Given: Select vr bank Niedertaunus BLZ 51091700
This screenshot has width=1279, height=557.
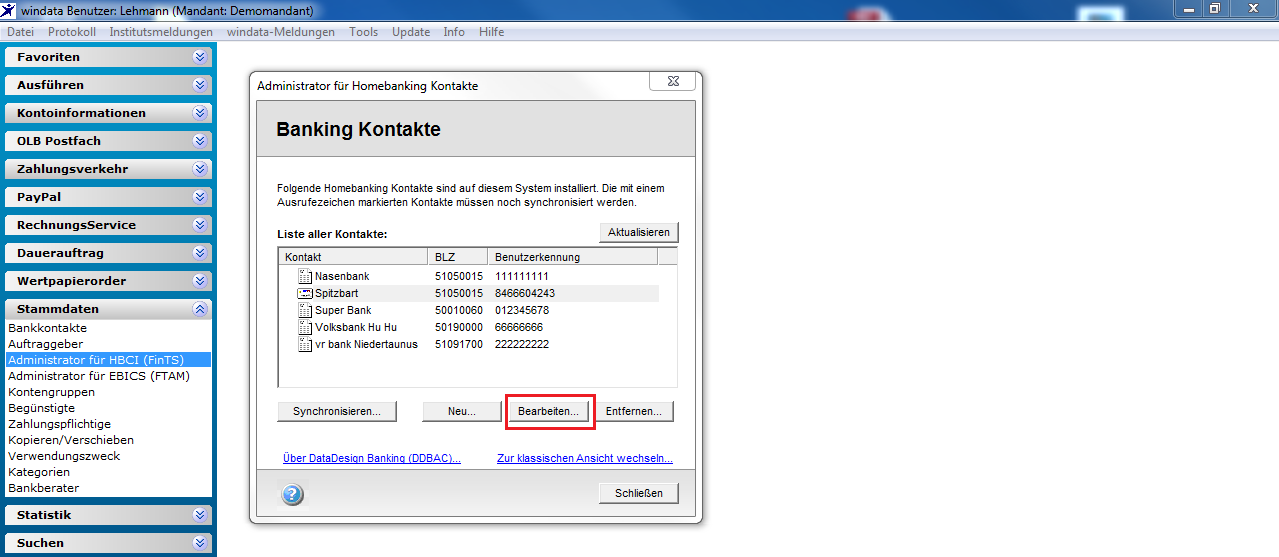Looking at the screenshot, I should [459, 344].
